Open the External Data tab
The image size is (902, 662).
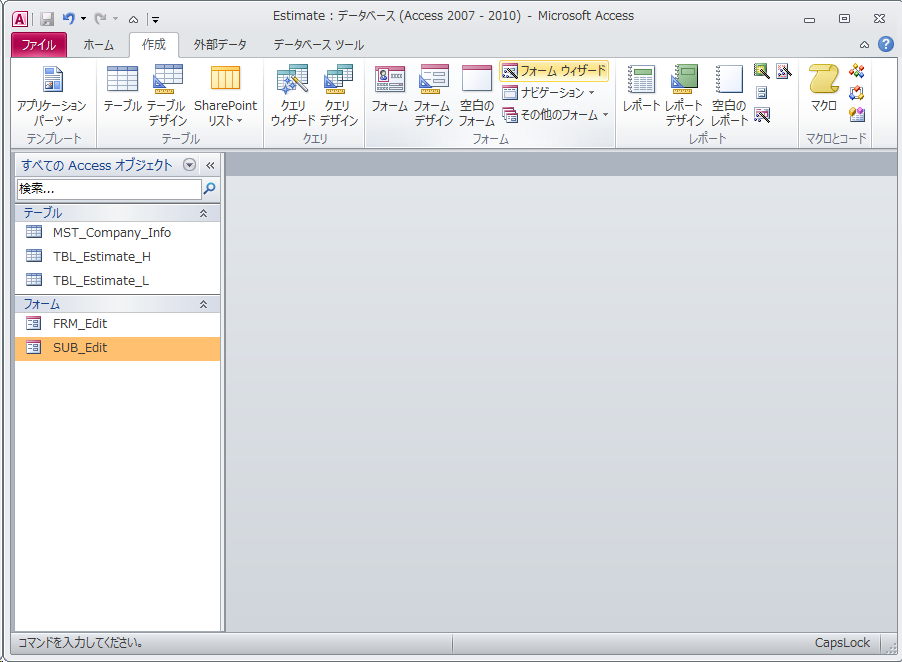tap(220, 45)
